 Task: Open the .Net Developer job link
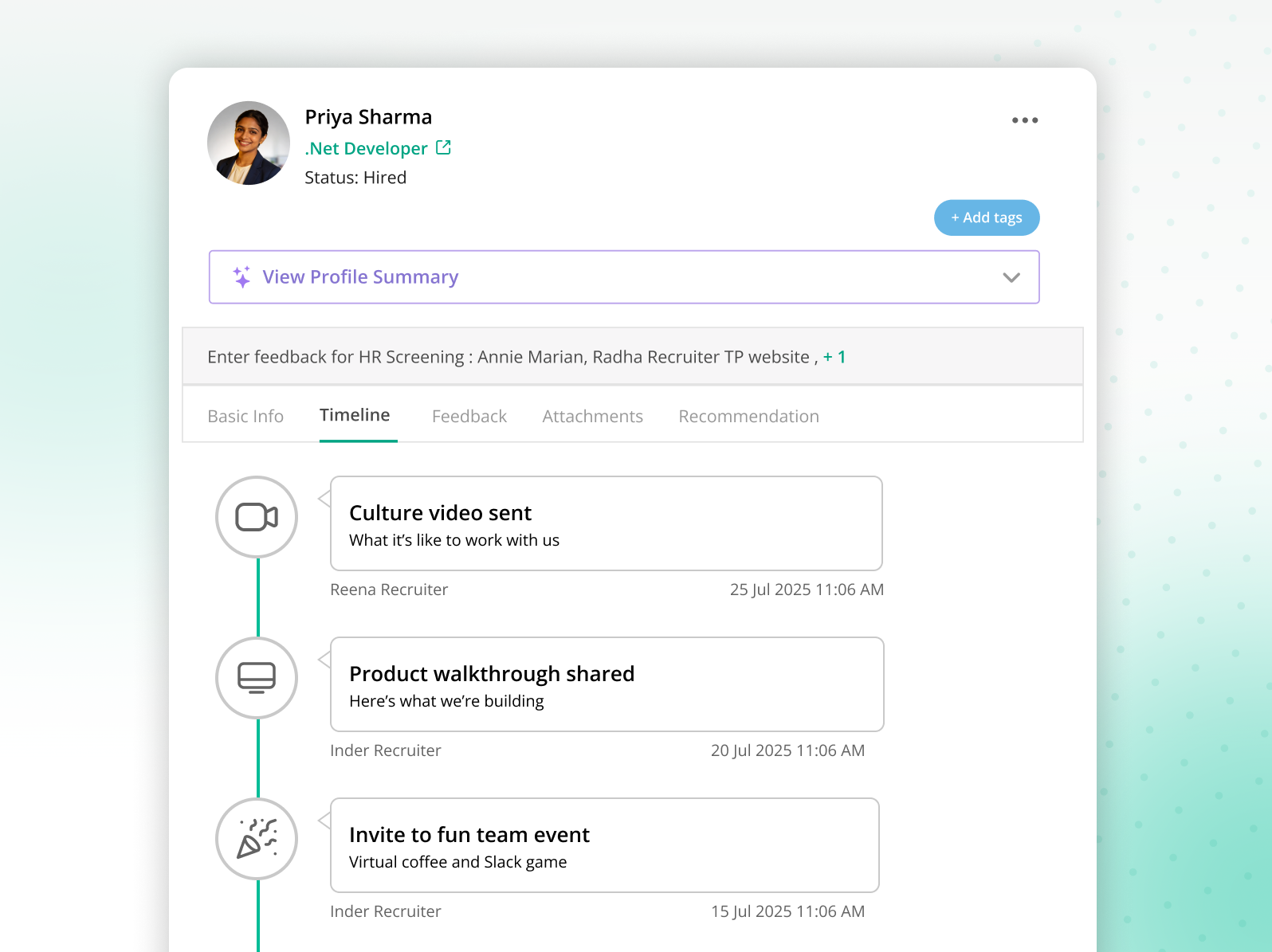(366, 148)
